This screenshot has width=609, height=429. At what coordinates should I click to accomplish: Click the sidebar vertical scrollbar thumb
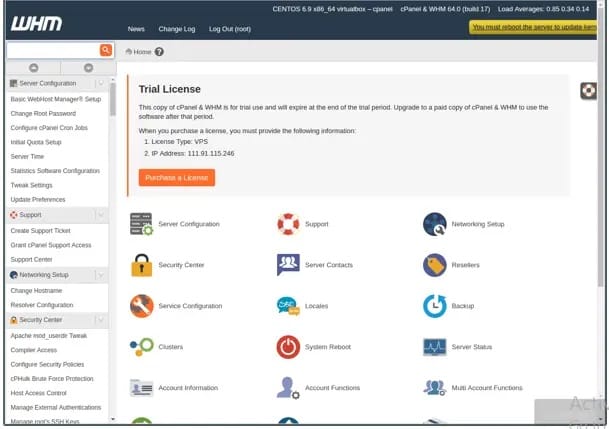(x=113, y=100)
